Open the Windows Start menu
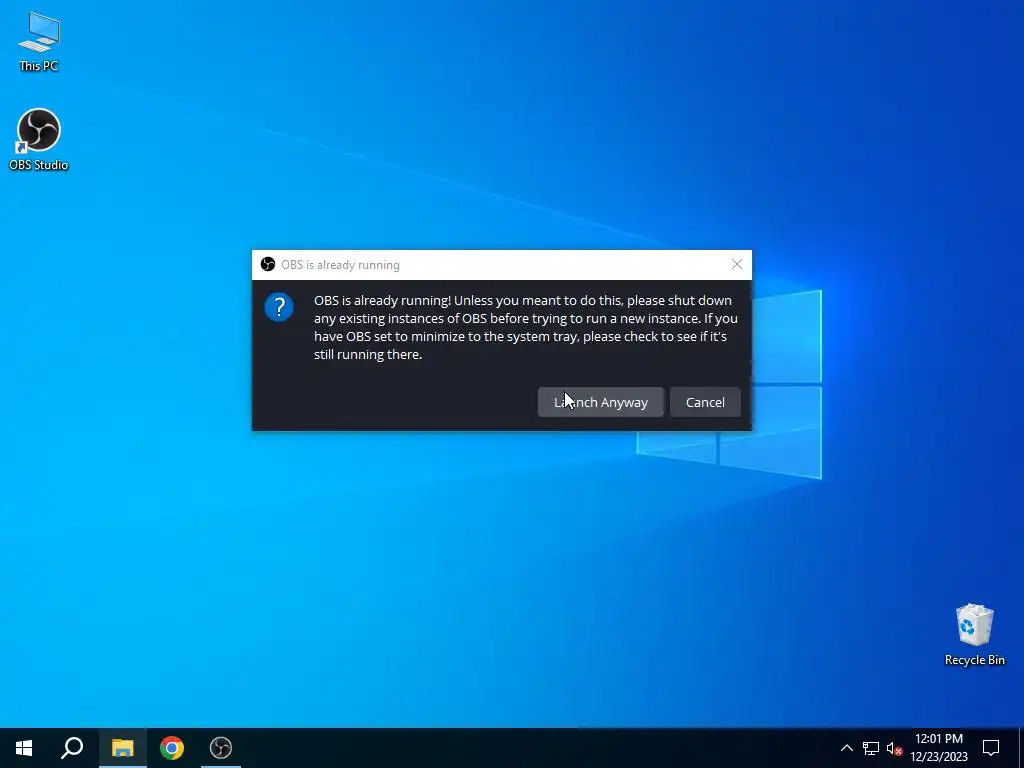This screenshot has width=1024, height=768. (24, 748)
